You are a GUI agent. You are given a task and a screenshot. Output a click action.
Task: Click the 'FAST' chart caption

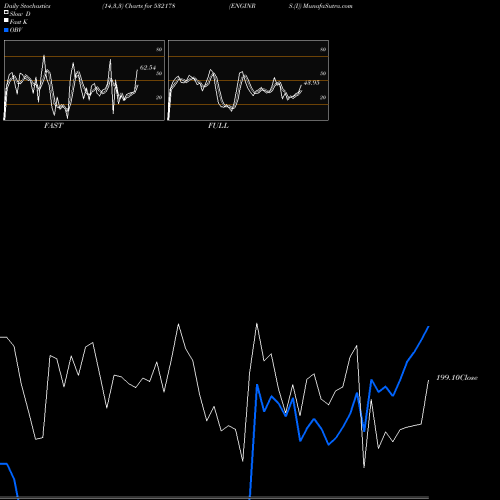point(53,126)
